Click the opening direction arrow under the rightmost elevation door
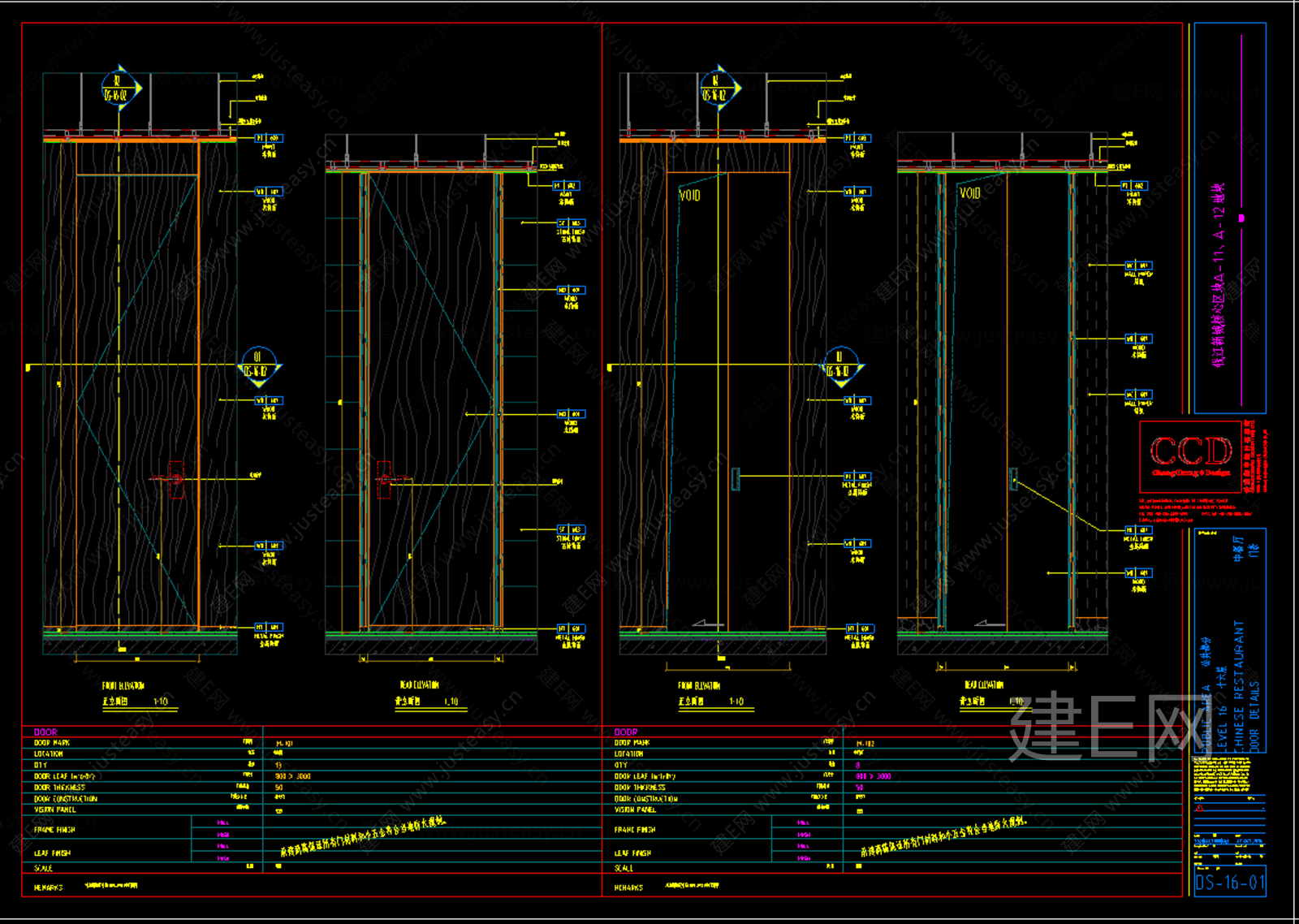The height and width of the screenshot is (924, 1299). click(x=990, y=624)
